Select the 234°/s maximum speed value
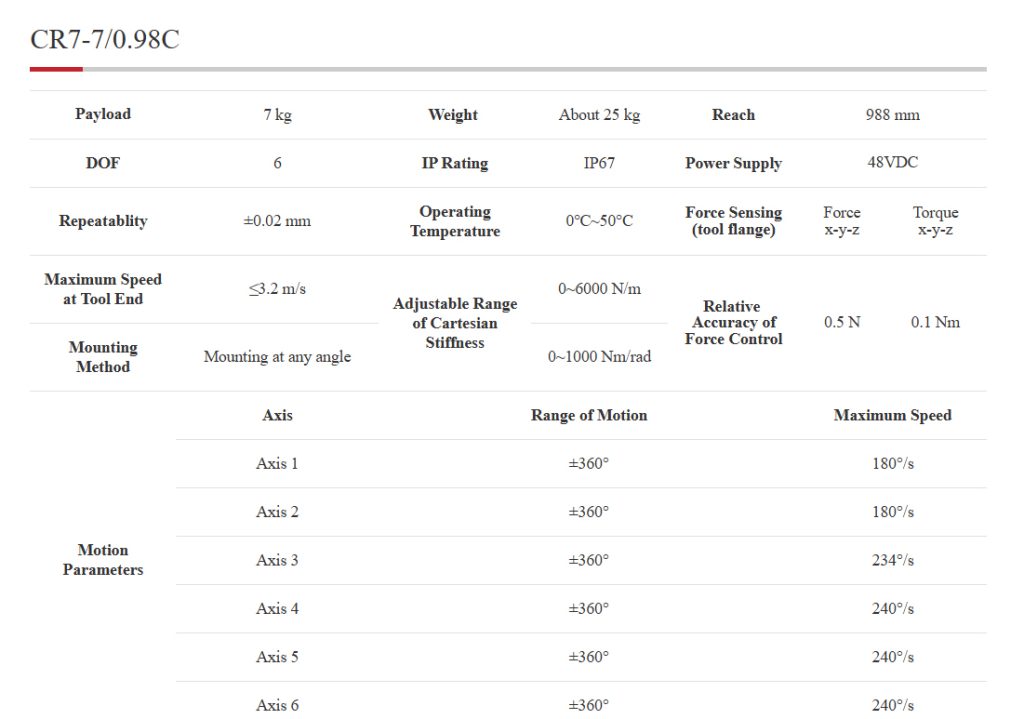This screenshot has height=719, width=1024. click(x=892, y=560)
